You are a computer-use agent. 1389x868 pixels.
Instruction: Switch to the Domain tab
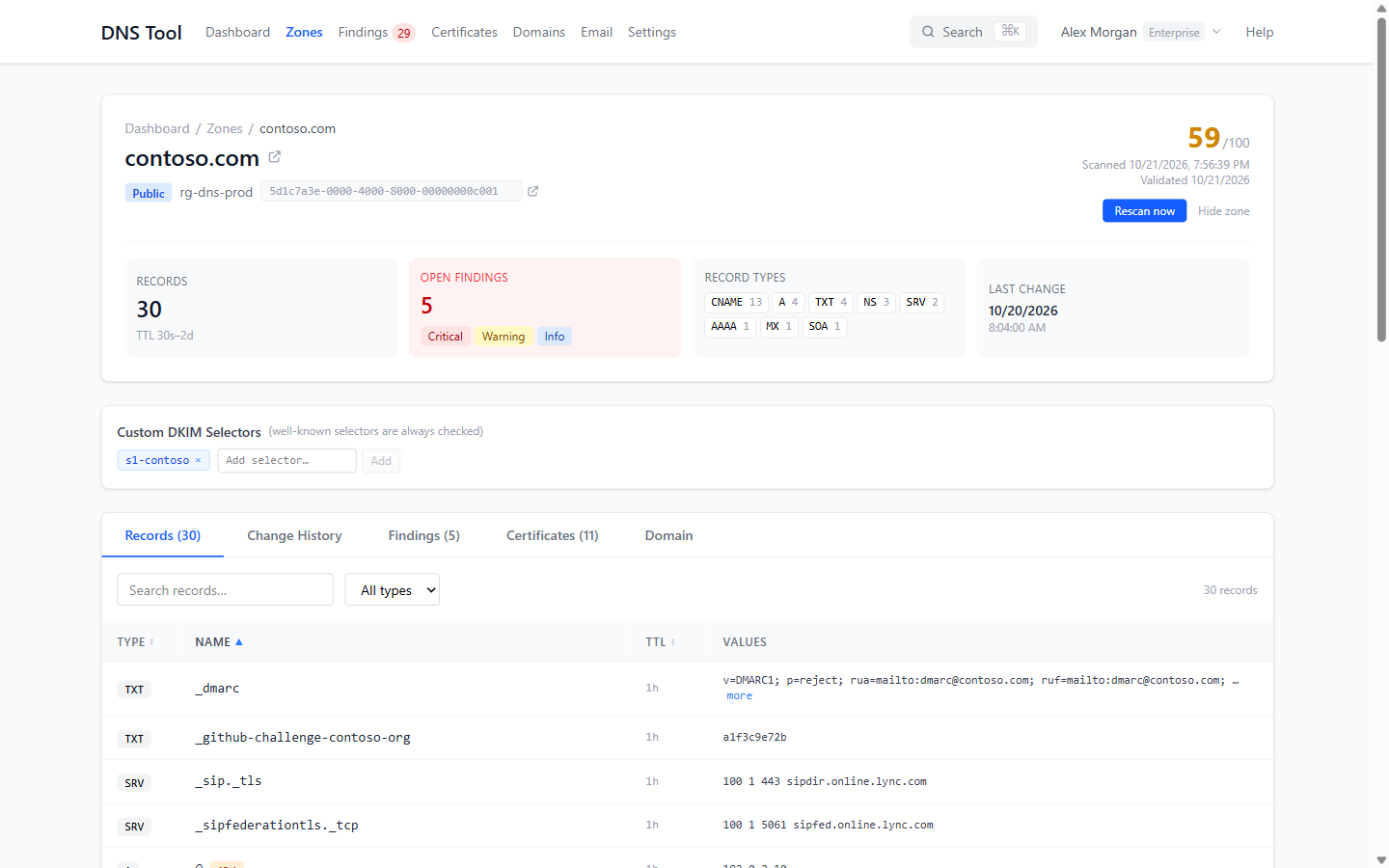click(669, 535)
